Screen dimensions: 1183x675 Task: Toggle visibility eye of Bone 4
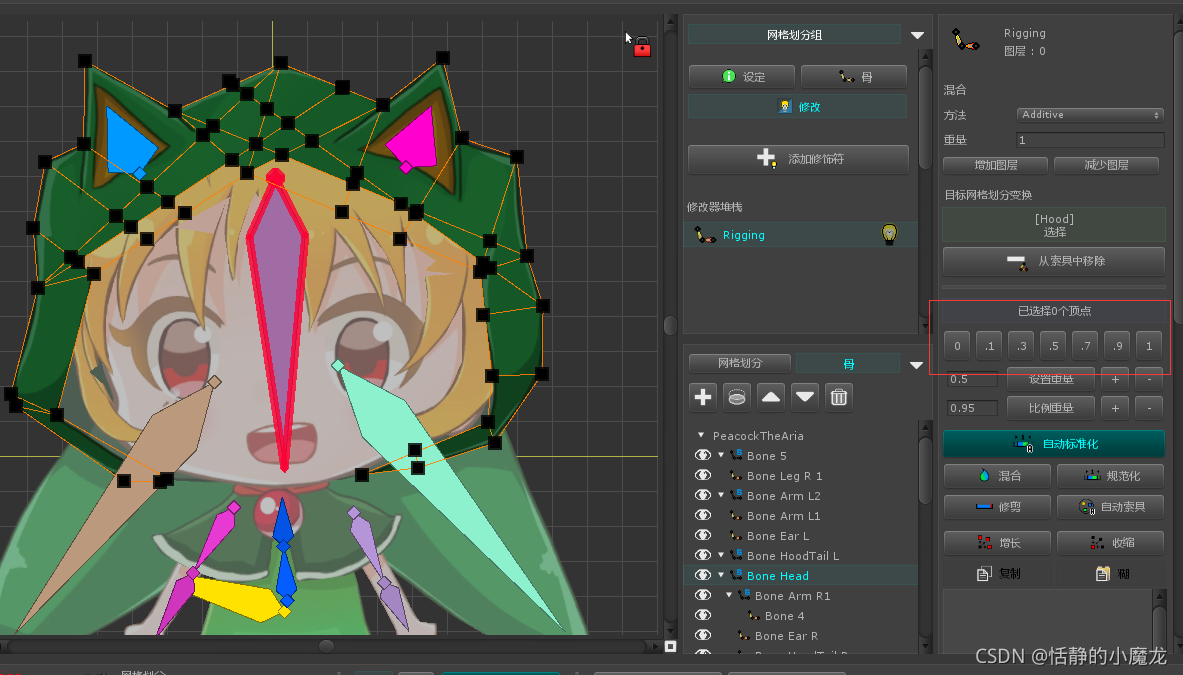(x=702, y=615)
